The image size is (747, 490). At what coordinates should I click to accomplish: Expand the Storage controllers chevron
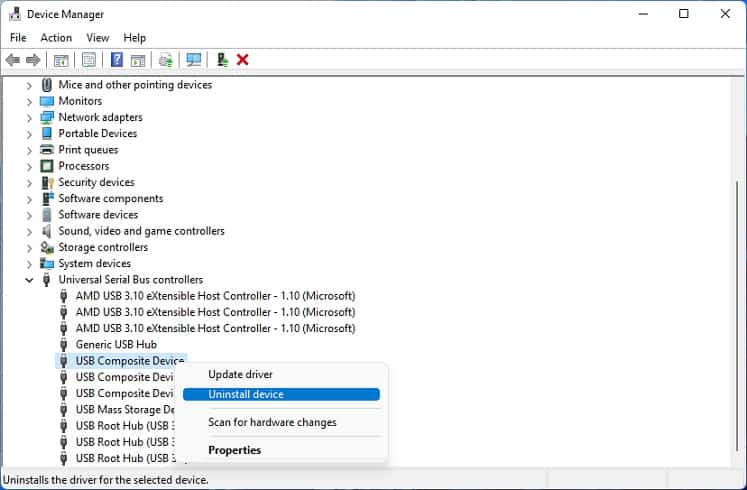(29, 248)
